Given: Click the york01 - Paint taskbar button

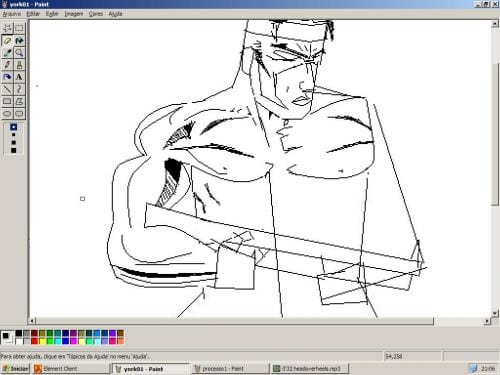Looking at the screenshot, I should 151,369.
